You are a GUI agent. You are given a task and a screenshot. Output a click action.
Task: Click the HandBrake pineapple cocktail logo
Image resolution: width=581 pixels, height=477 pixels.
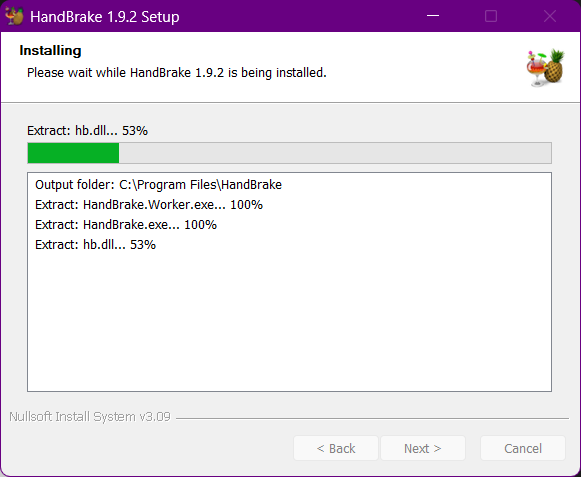pos(545,68)
